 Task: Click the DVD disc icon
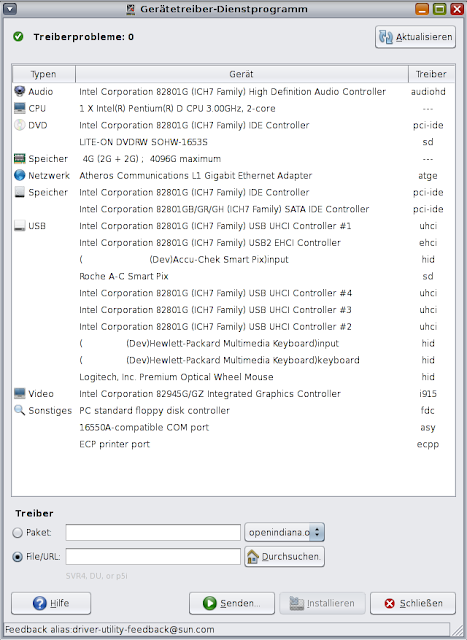[x=19, y=125]
